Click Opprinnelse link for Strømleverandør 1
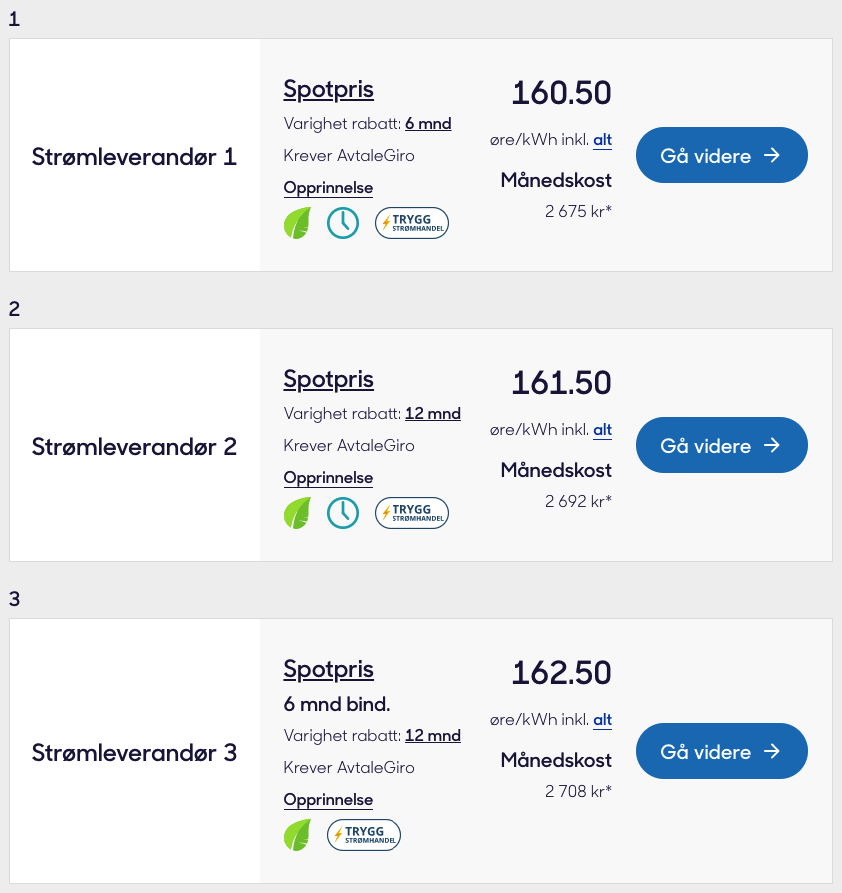Viewport: 842px width, 893px height. pos(328,188)
